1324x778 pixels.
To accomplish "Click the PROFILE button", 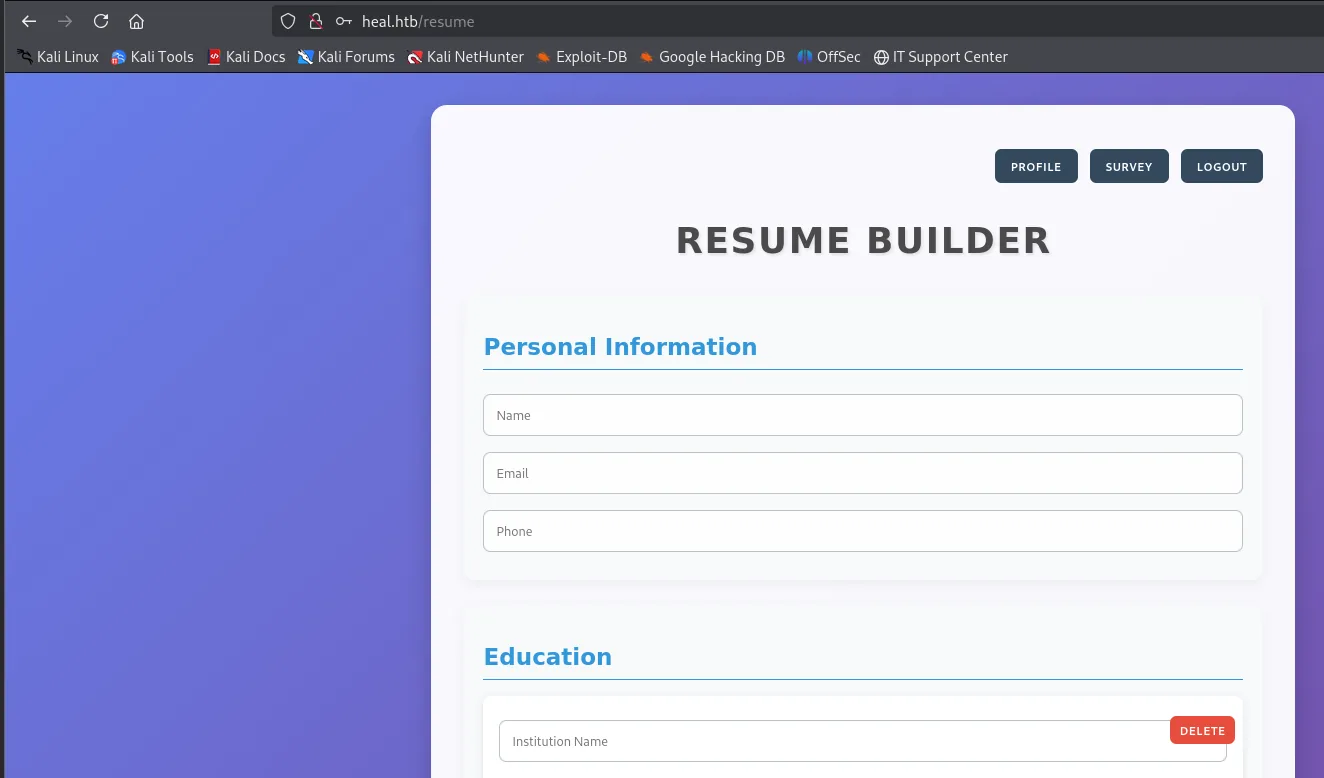I will coord(1036,167).
